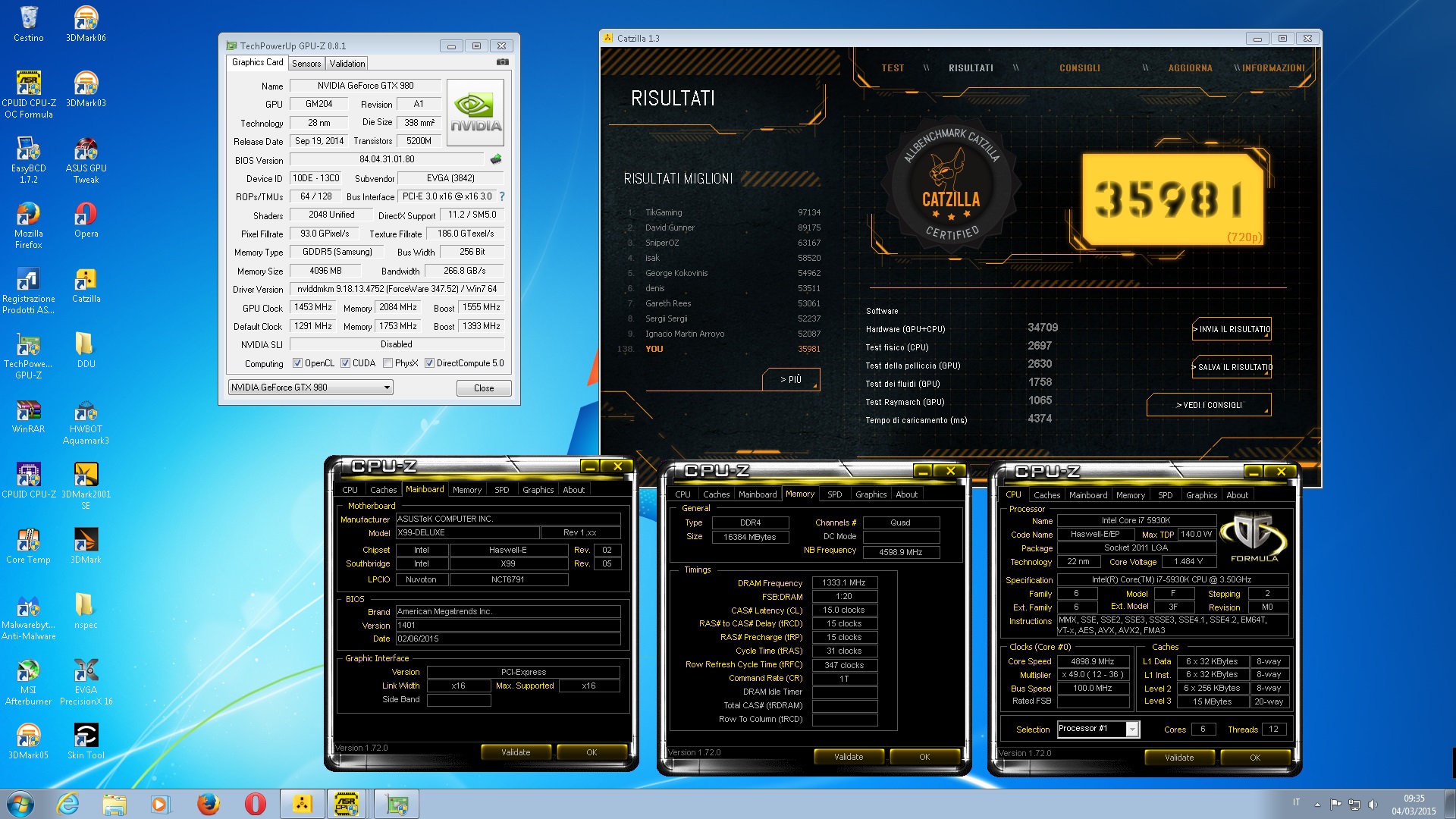This screenshot has width=1456, height=819.
Task: Switch to the Validation tab in GPU-Z
Action: pyautogui.click(x=347, y=64)
